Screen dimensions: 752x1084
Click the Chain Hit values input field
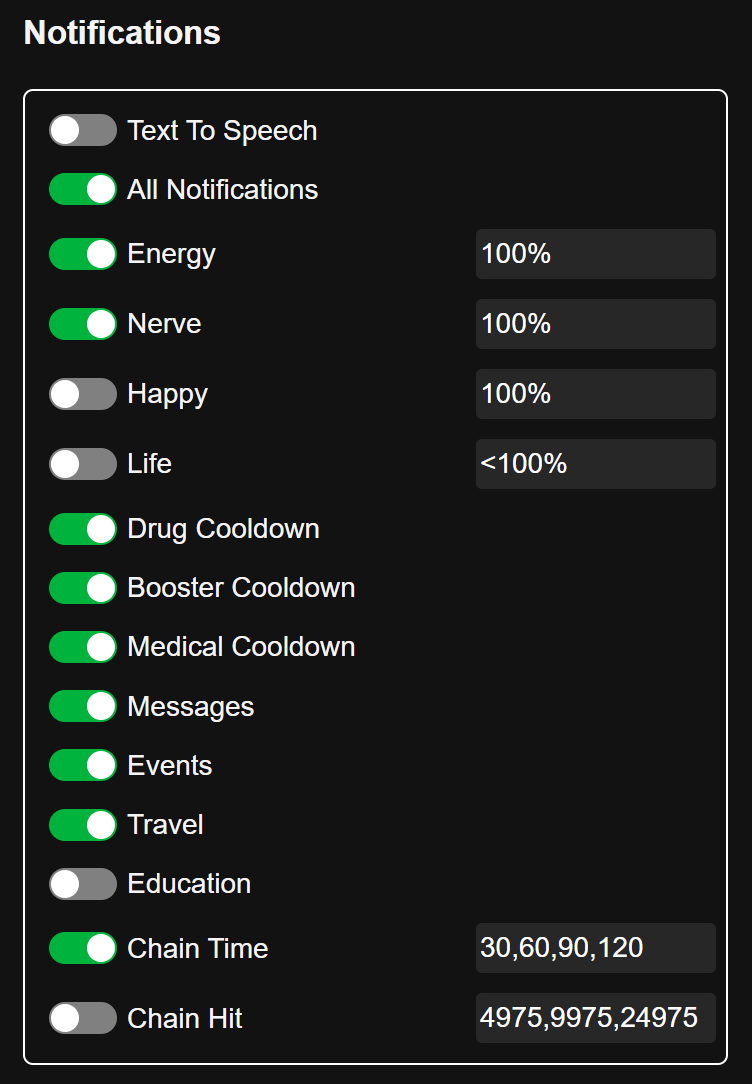tap(595, 1017)
